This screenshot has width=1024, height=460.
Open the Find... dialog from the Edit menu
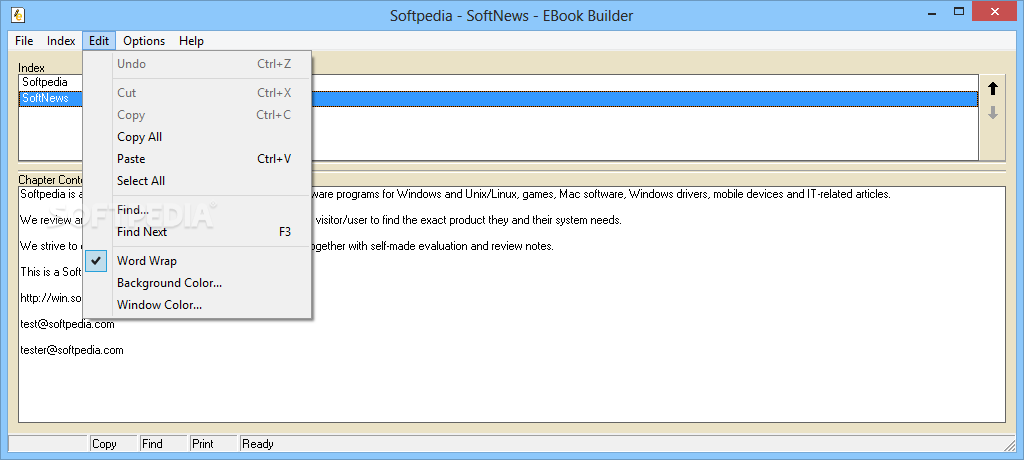click(x=197, y=210)
